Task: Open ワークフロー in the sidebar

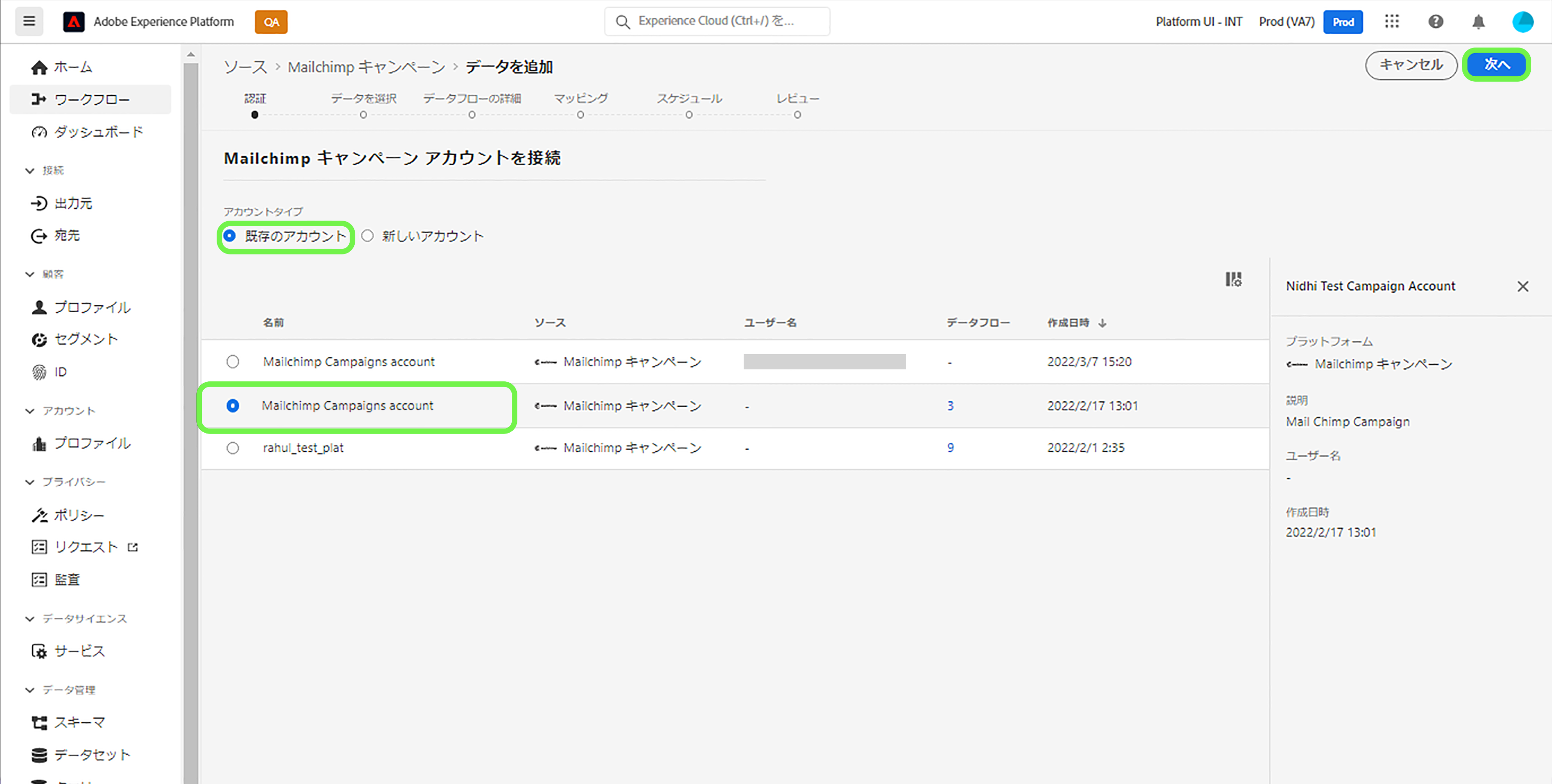Action: coord(91,99)
